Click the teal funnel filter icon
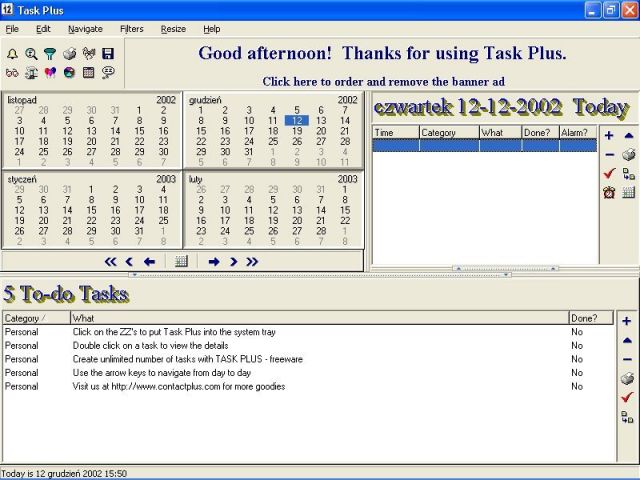Image resolution: width=640 pixels, height=480 pixels. [50, 54]
